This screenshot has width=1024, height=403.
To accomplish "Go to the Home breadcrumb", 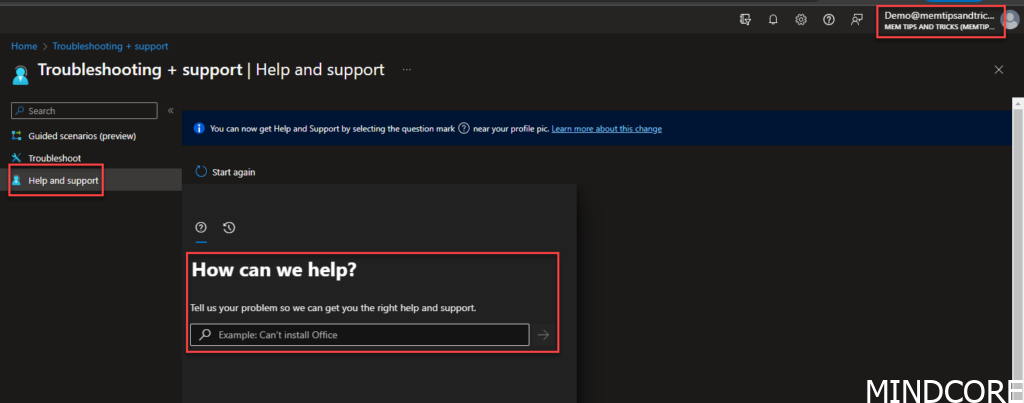I will point(24,46).
